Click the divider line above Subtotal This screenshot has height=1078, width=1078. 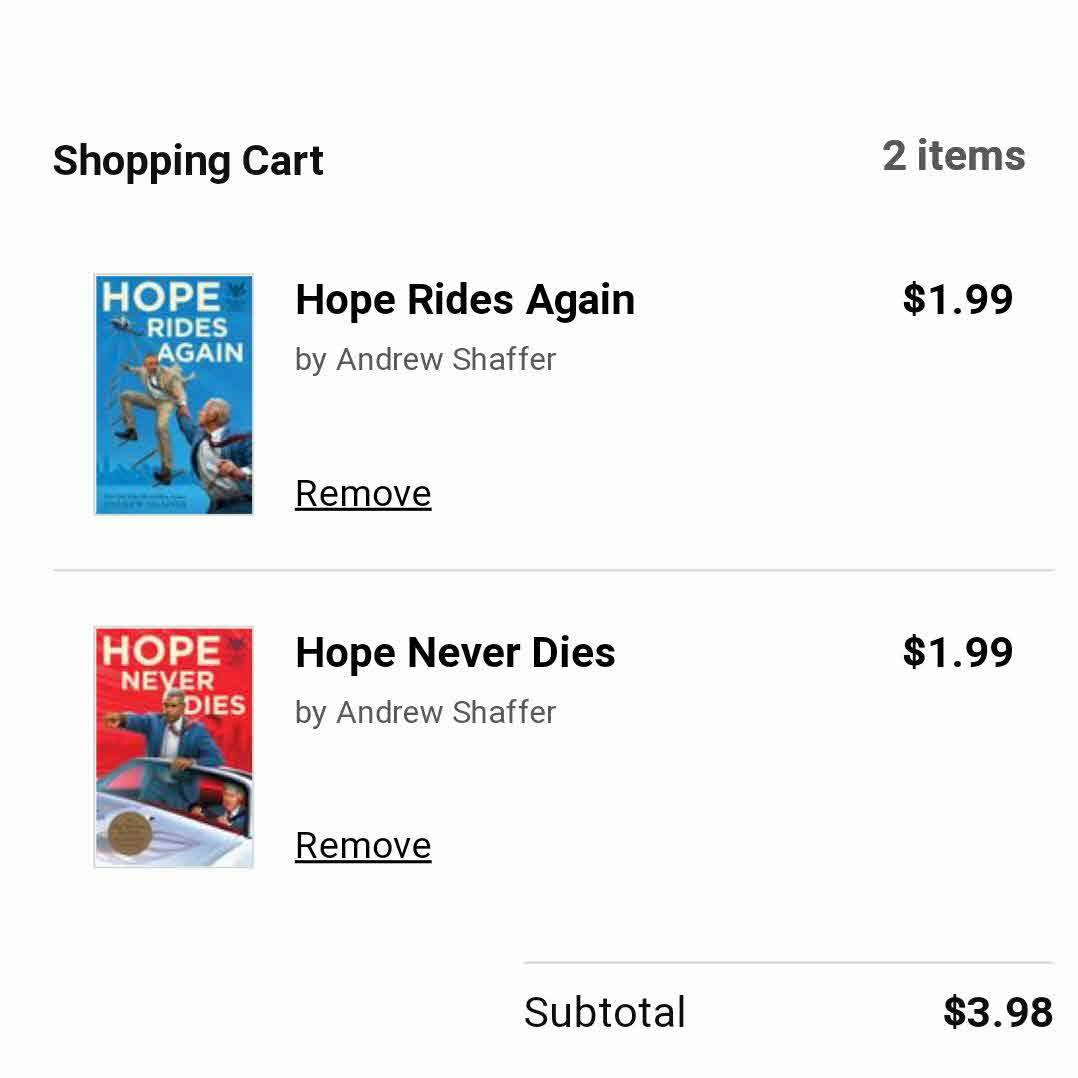point(788,963)
